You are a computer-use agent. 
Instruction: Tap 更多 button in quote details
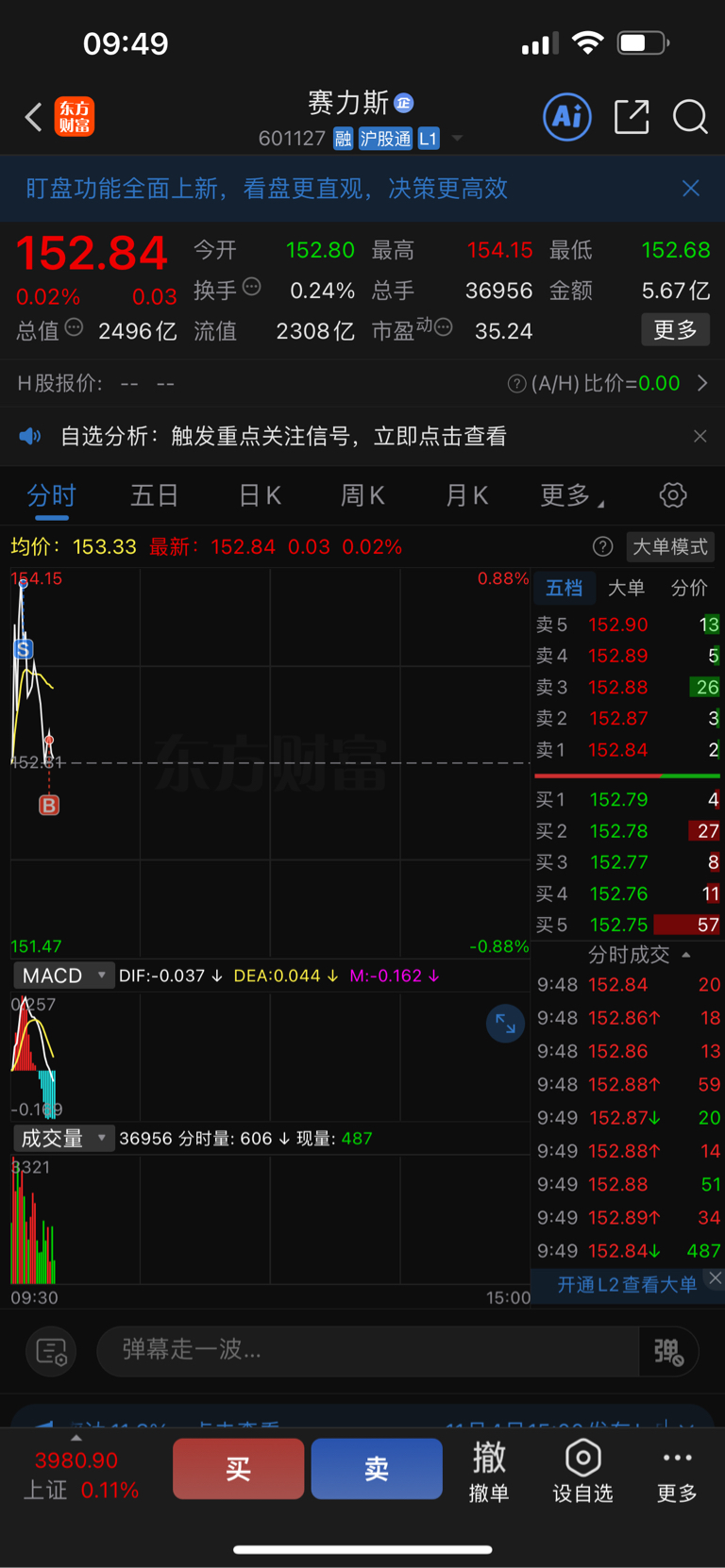click(675, 329)
